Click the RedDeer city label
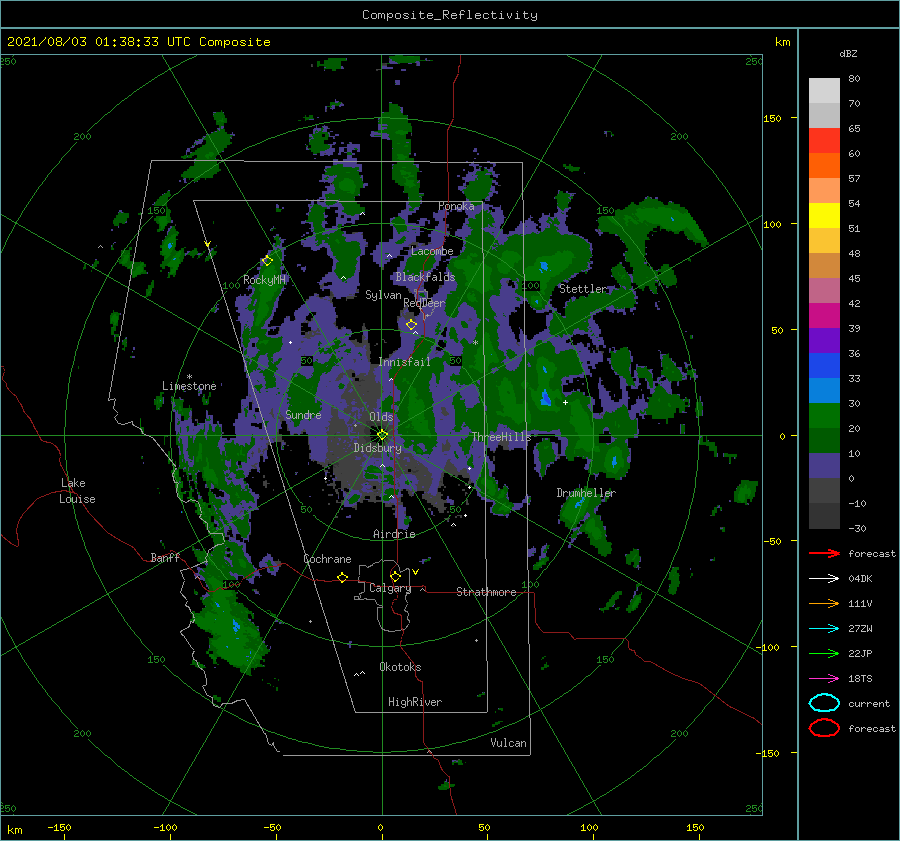 click(x=424, y=303)
